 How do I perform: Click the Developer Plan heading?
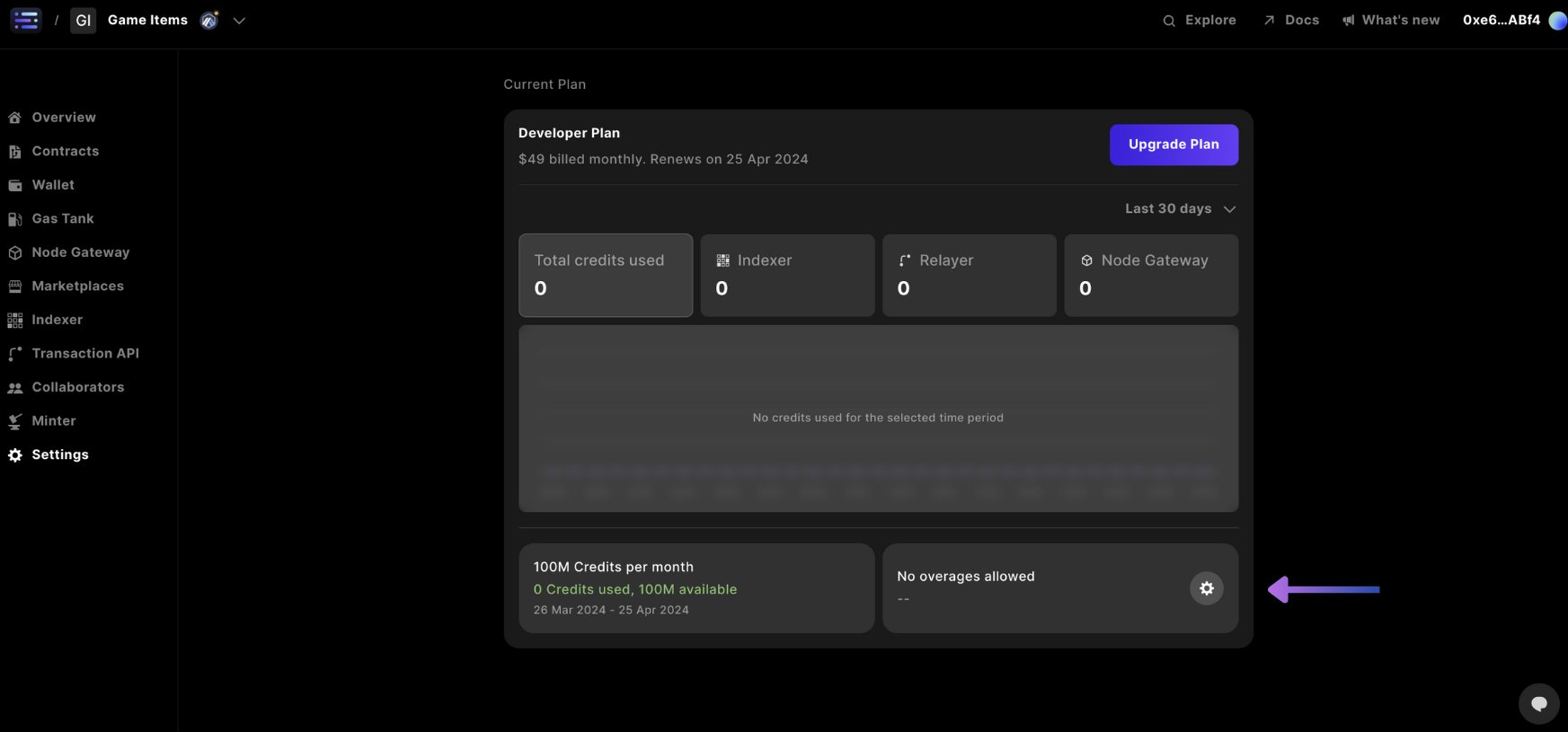click(x=569, y=133)
